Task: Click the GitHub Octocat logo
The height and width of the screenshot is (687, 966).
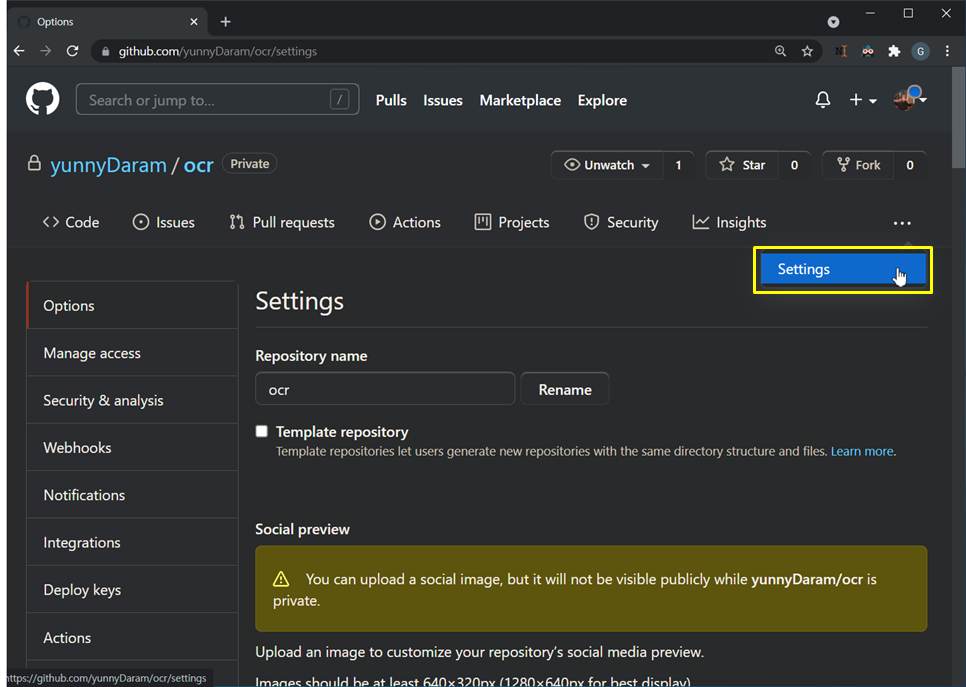Action: pos(43,99)
